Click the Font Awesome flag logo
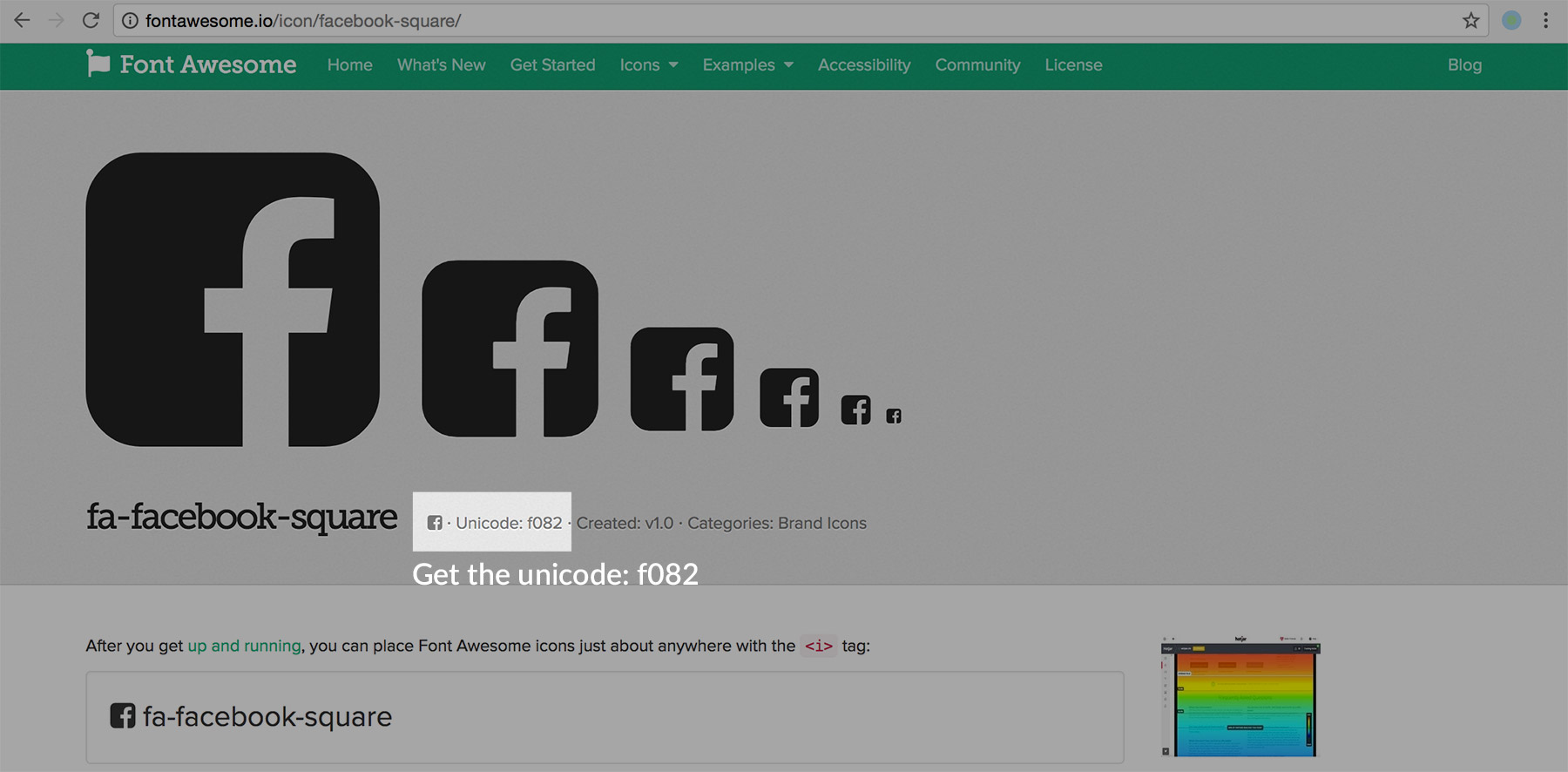This screenshot has width=1568, height=772. pyautogui.click(x=98, y=63)
